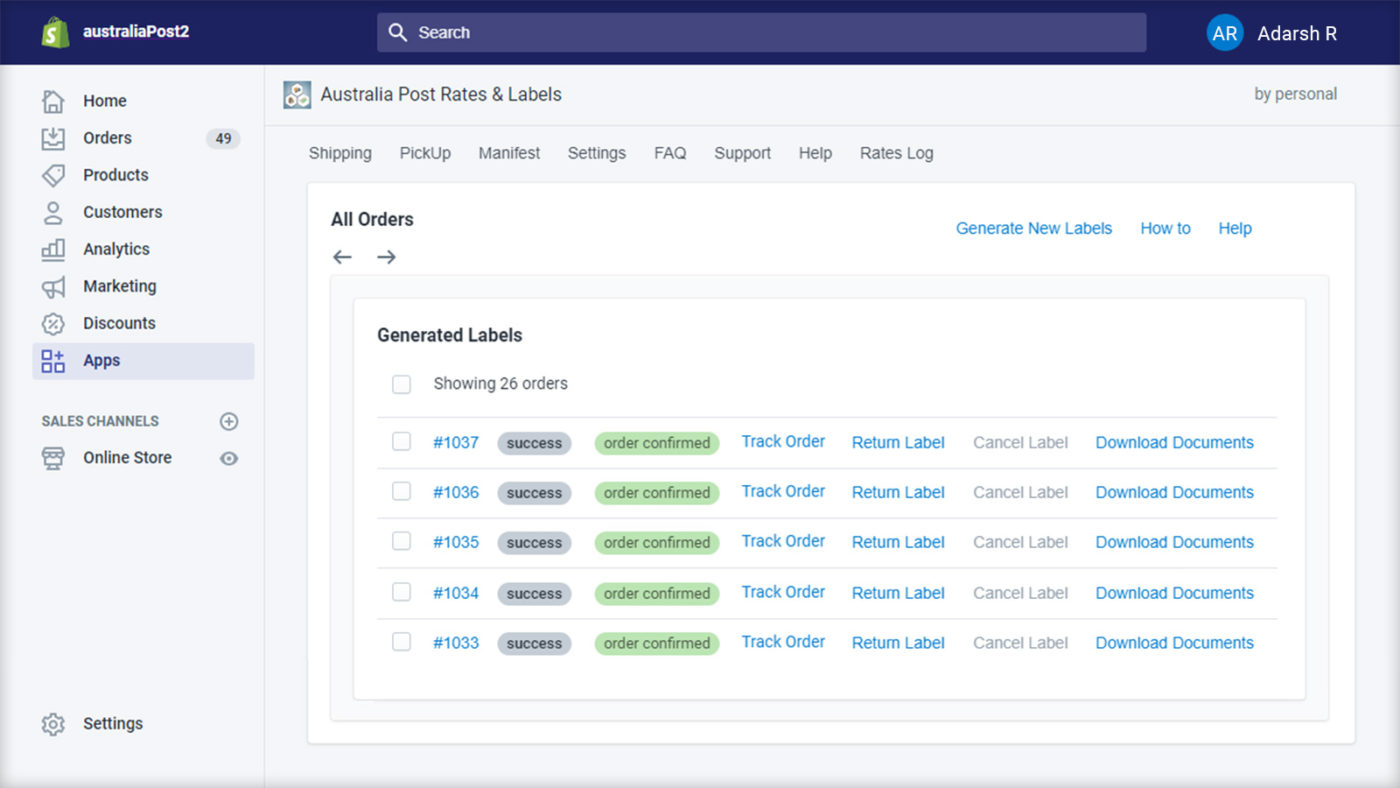Screen dimensions: 1400x788
Task: Click Cancel Label for #1037
Action: pos(1021,442)
